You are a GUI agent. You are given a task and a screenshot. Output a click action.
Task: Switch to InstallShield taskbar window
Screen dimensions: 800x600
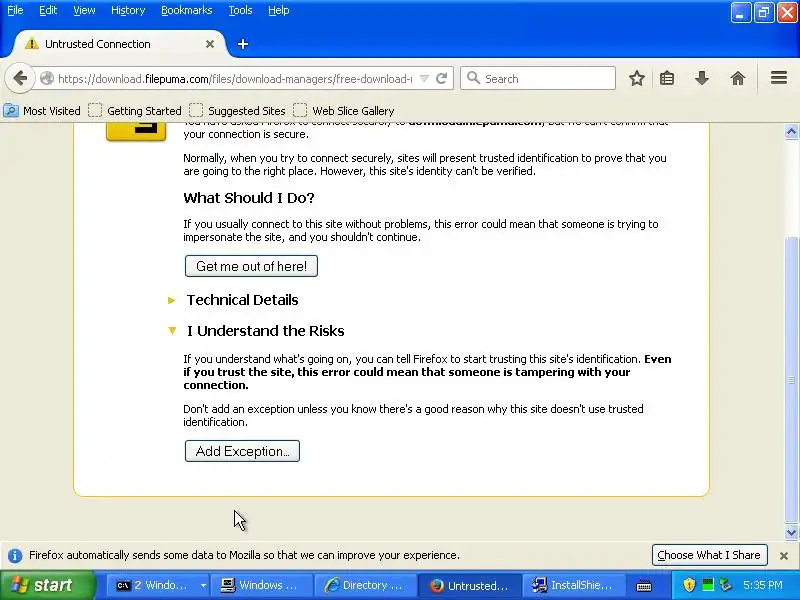click(573, 585)
